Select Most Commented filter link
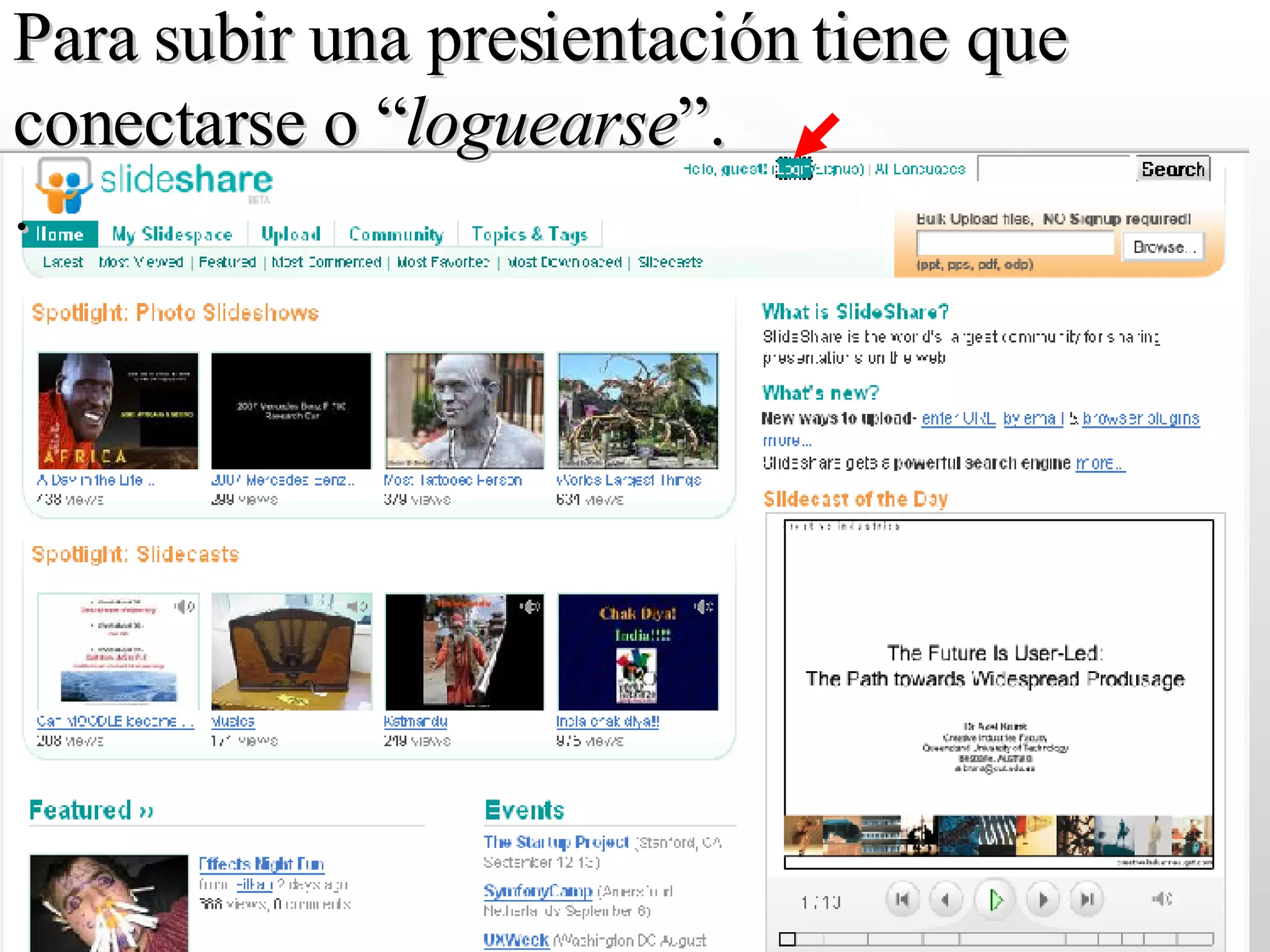Image resolution: width=1270 pixels, height=952 pixels. click(326, 262)
